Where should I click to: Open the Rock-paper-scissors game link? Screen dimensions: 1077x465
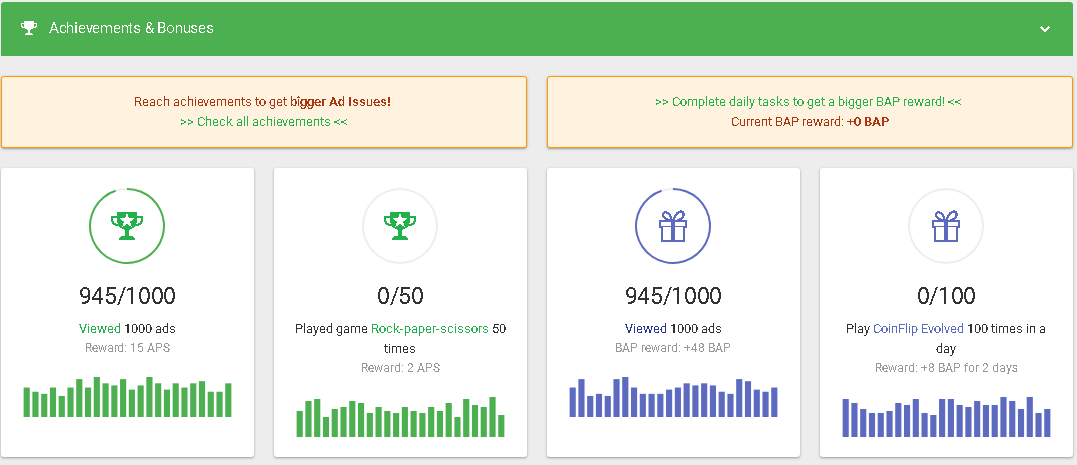[430, 328]
